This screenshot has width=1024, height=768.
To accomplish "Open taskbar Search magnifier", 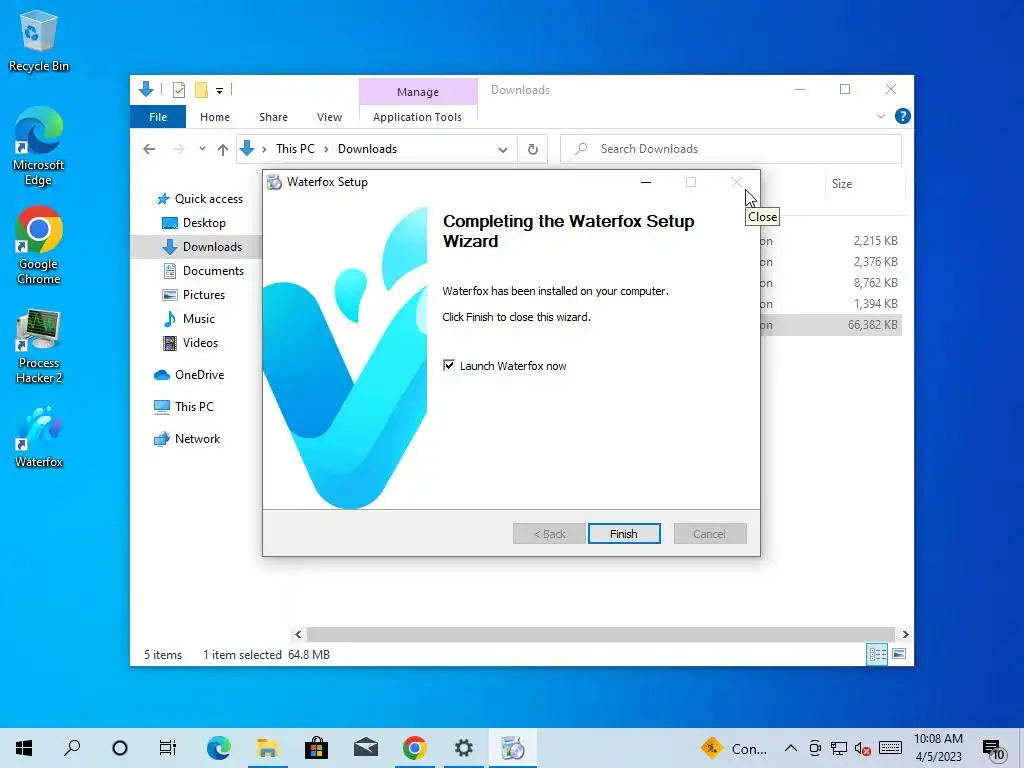I will pos(72,748).
